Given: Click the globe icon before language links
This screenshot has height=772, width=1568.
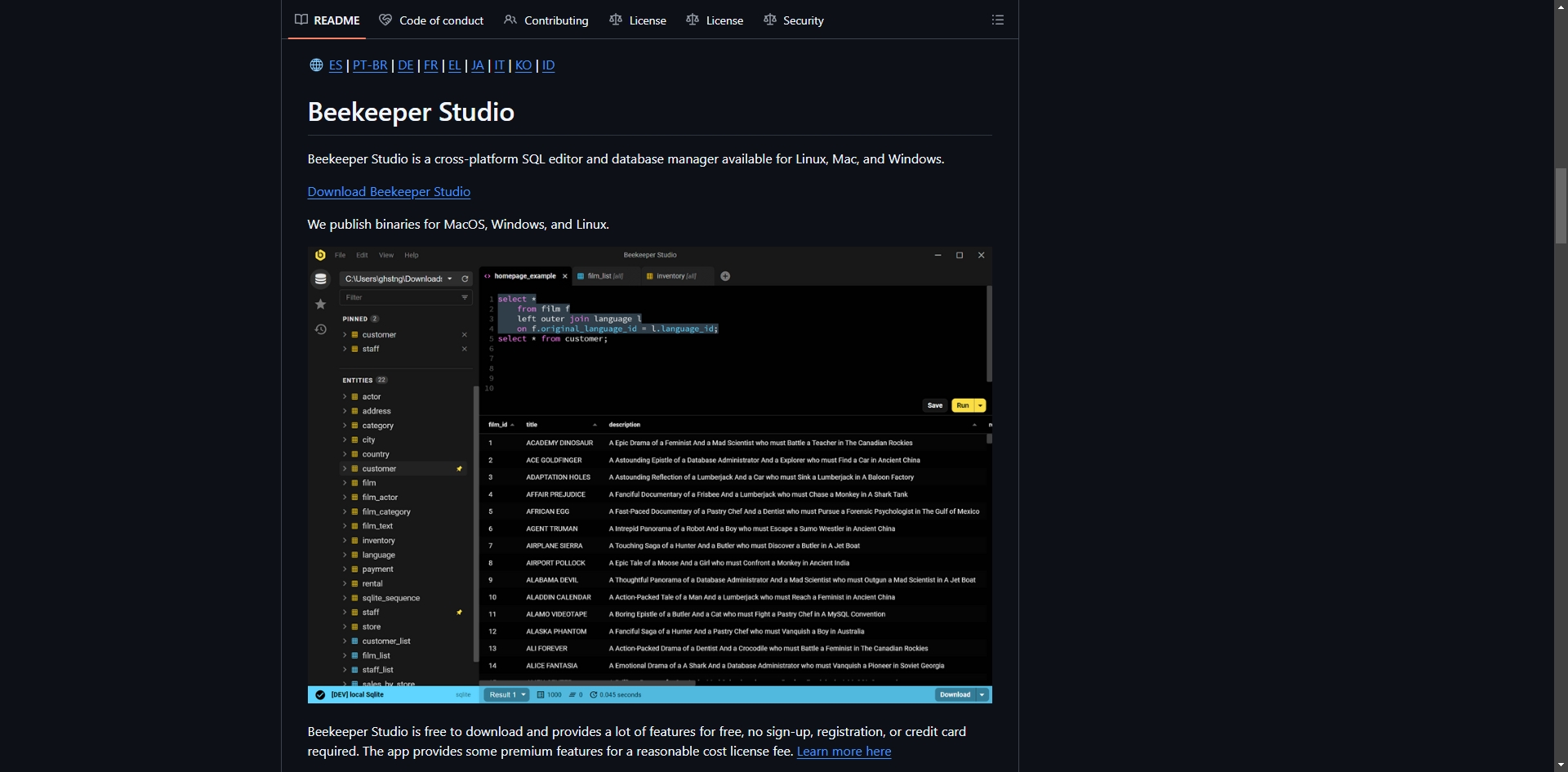Looking at the screenshot, I should point(316,65).
